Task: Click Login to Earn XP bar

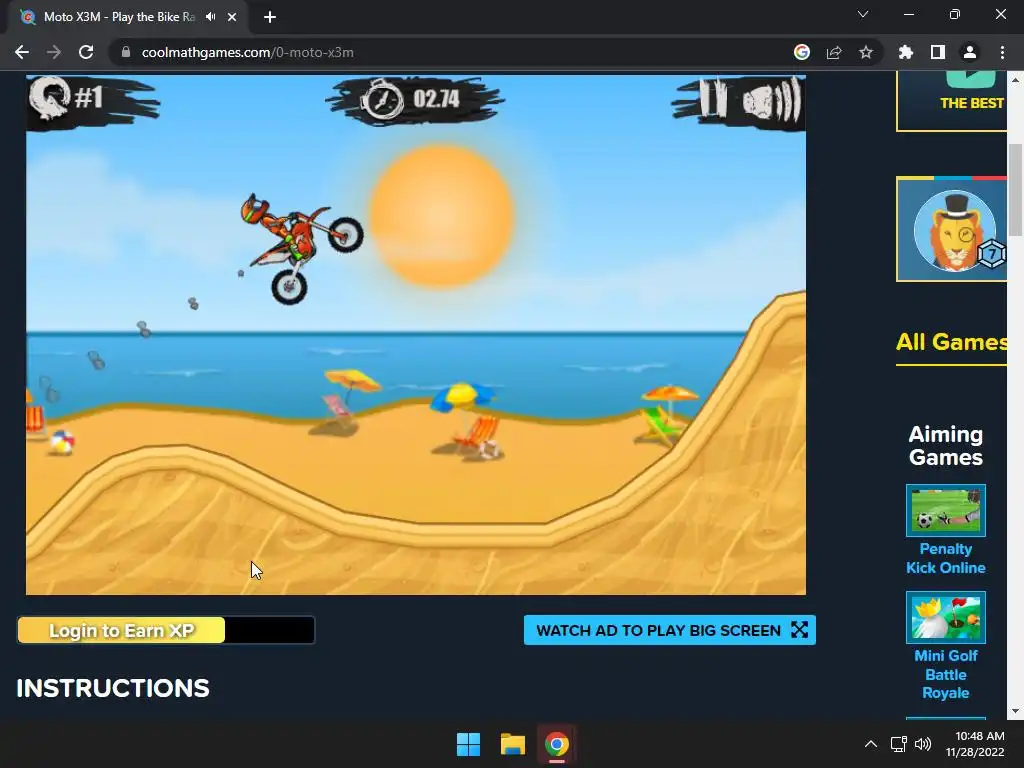Action: (x=166, y=630)
